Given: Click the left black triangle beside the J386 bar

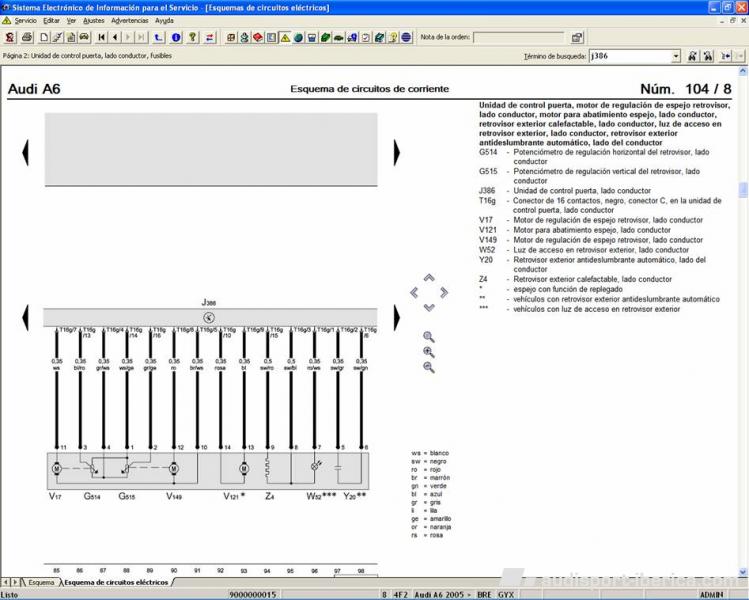Looking at the screenshot, I should 25,318.
